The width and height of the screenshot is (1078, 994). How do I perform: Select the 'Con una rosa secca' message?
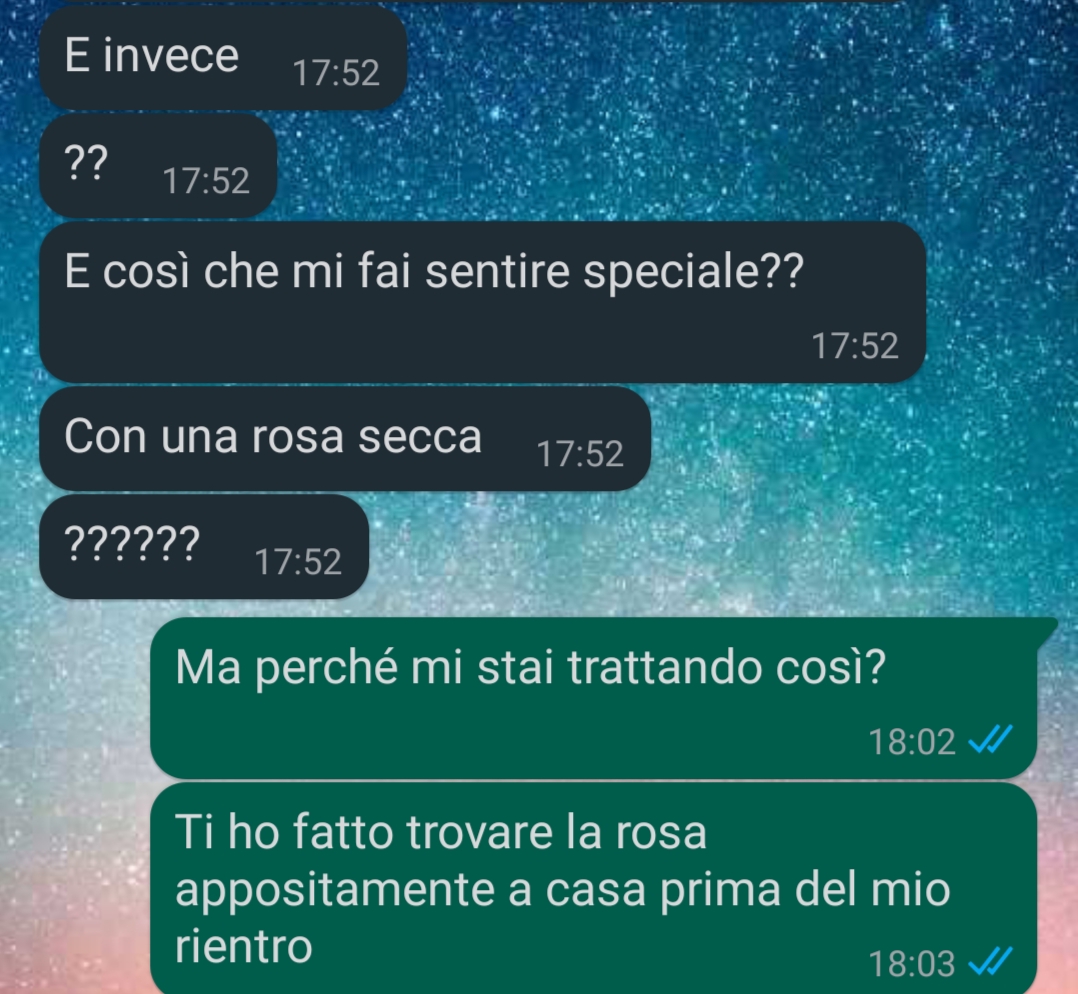tap(344, 439)
